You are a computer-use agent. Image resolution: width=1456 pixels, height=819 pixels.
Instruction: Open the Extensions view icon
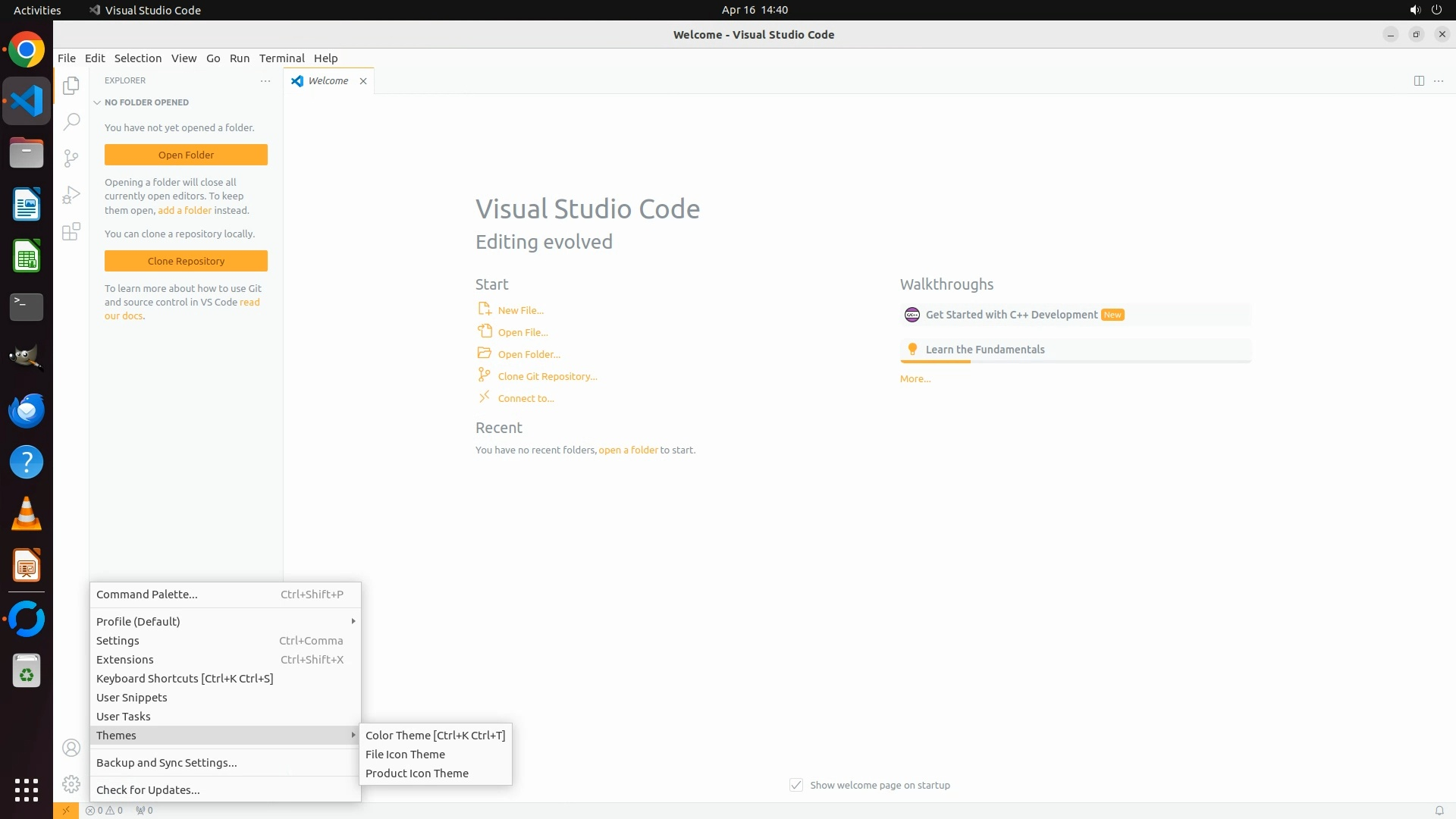[71, 232]
